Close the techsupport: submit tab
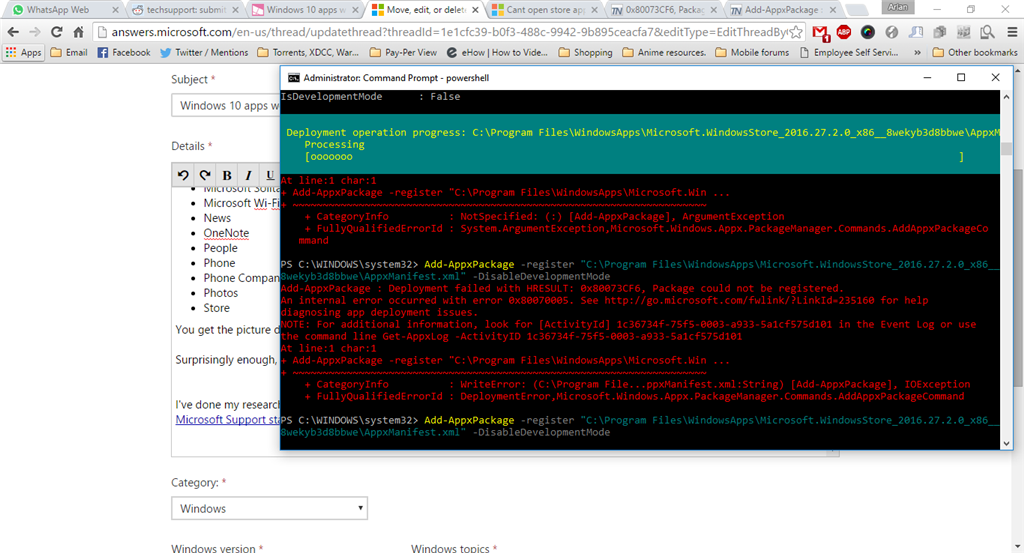 (236, 10)
